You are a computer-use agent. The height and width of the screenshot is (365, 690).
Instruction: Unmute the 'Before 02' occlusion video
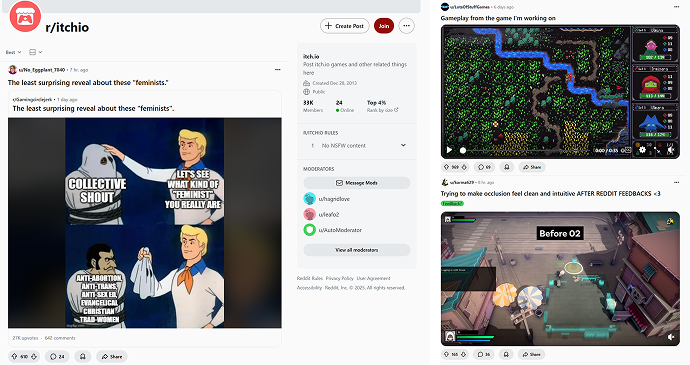[670, 337]
